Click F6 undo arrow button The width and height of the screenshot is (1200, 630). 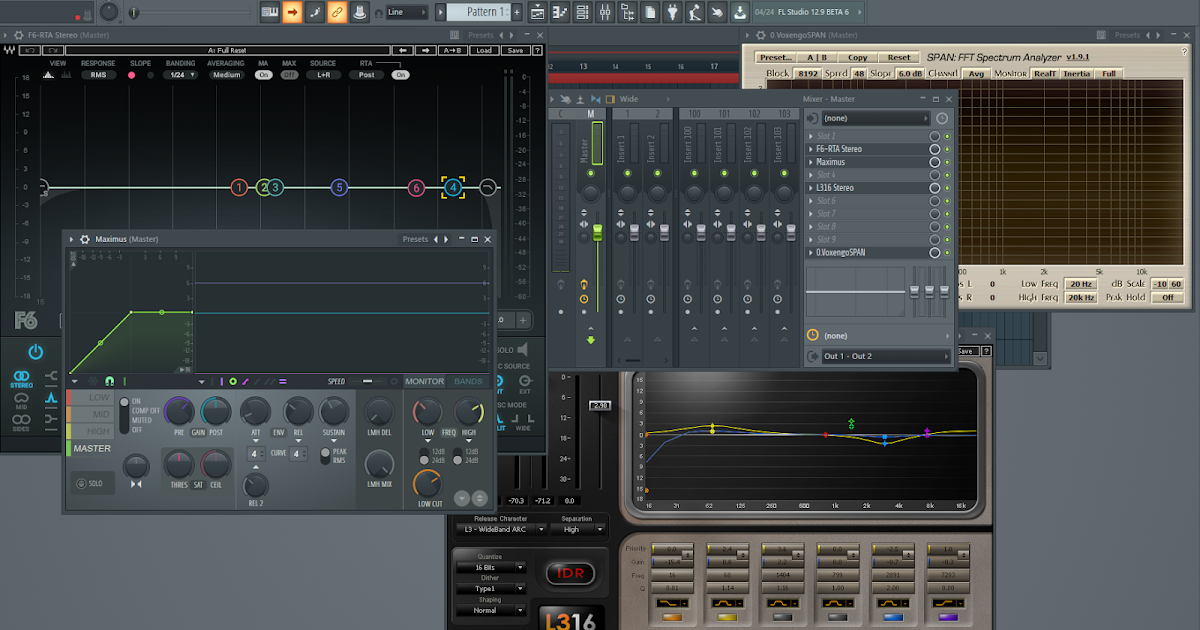tap(32, 50)
